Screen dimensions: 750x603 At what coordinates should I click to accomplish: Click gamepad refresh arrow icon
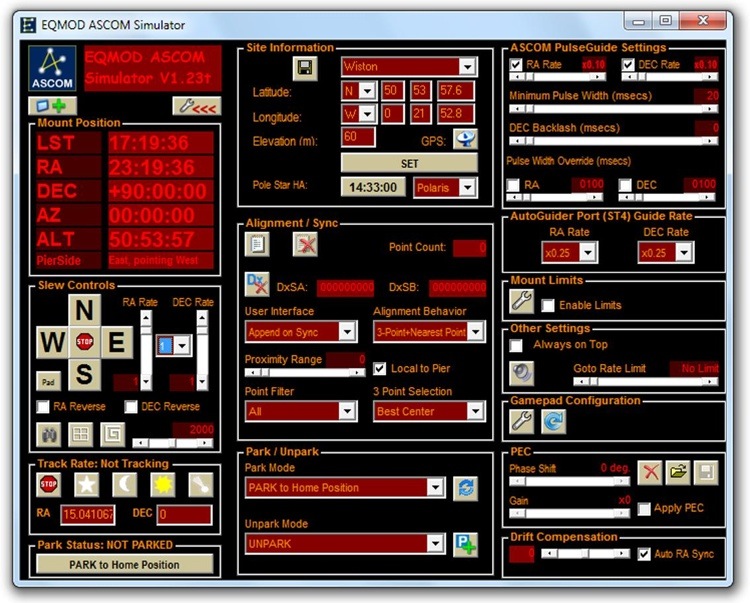(x=554, y=421)
